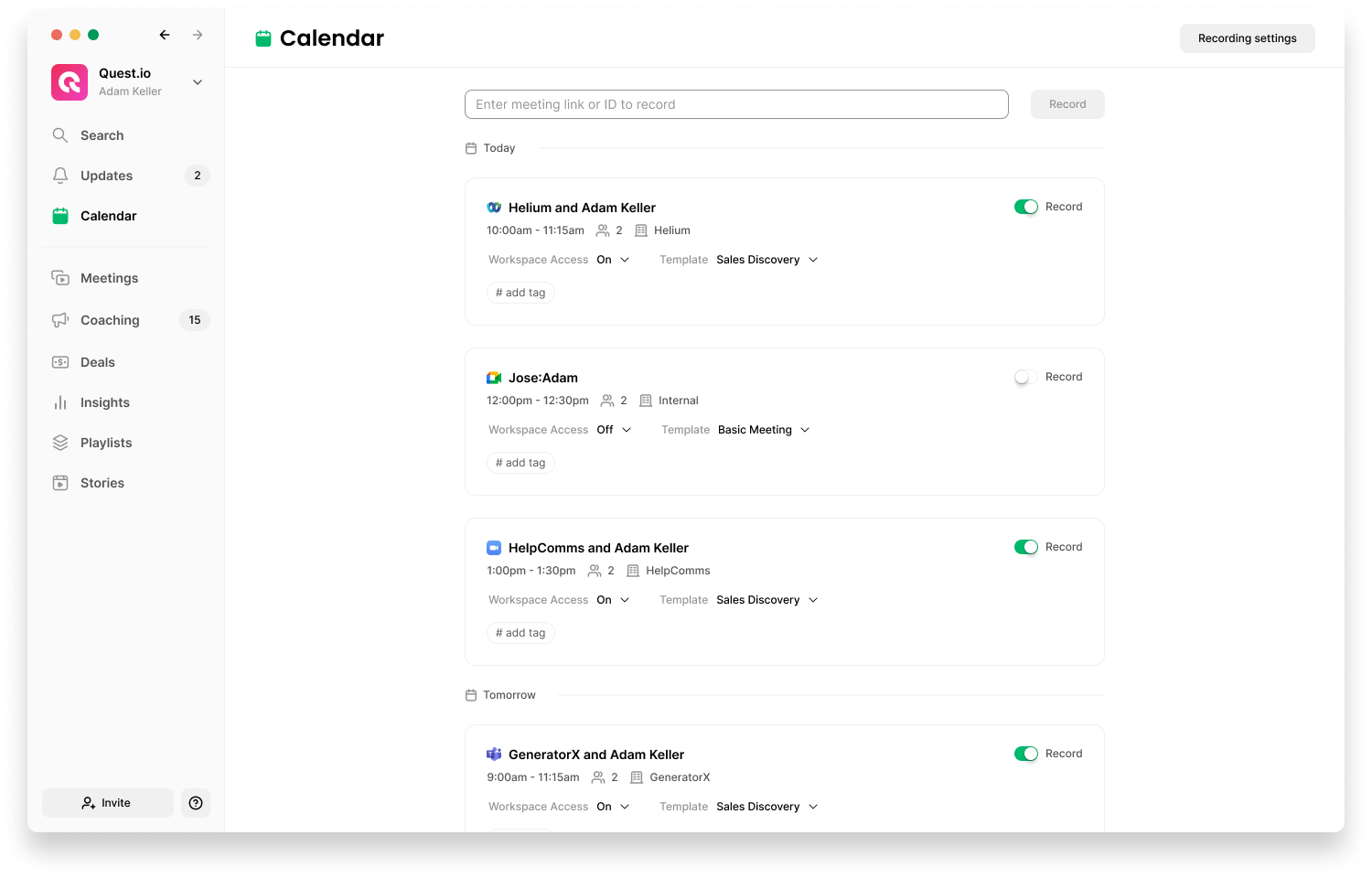
Task: Click the Invite button
Action: click(x=107, y=802)
